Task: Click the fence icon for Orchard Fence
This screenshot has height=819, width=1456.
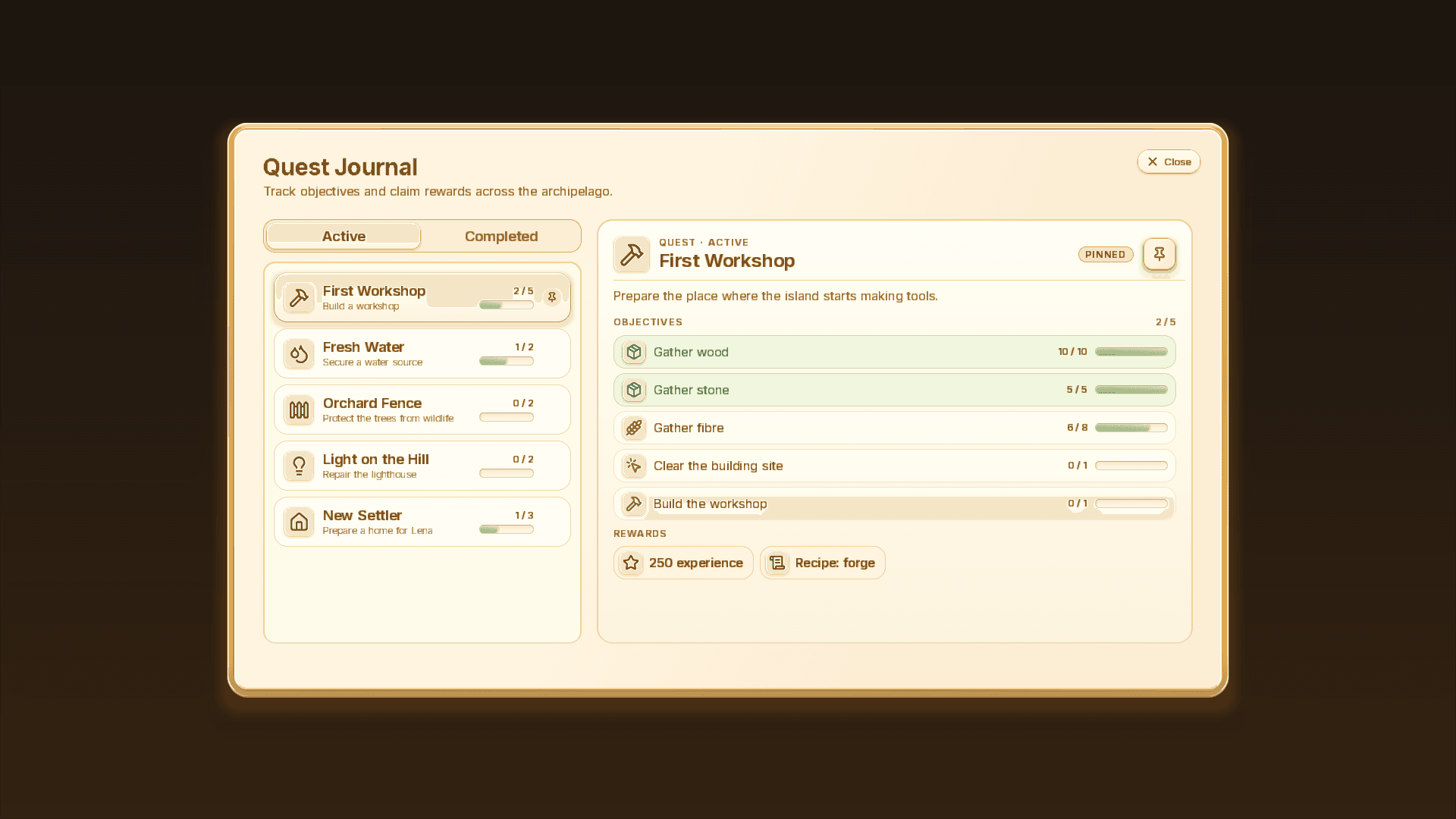Action: [x=299, y=410]
